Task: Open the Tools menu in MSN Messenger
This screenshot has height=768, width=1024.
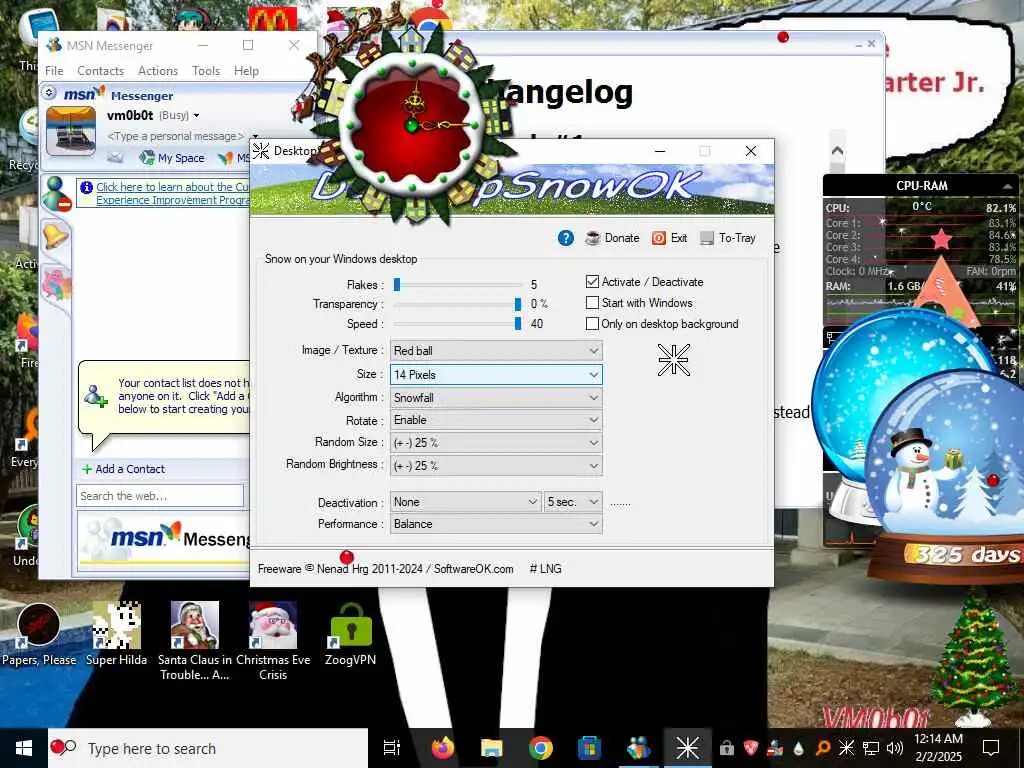Action: coord(206,71)
